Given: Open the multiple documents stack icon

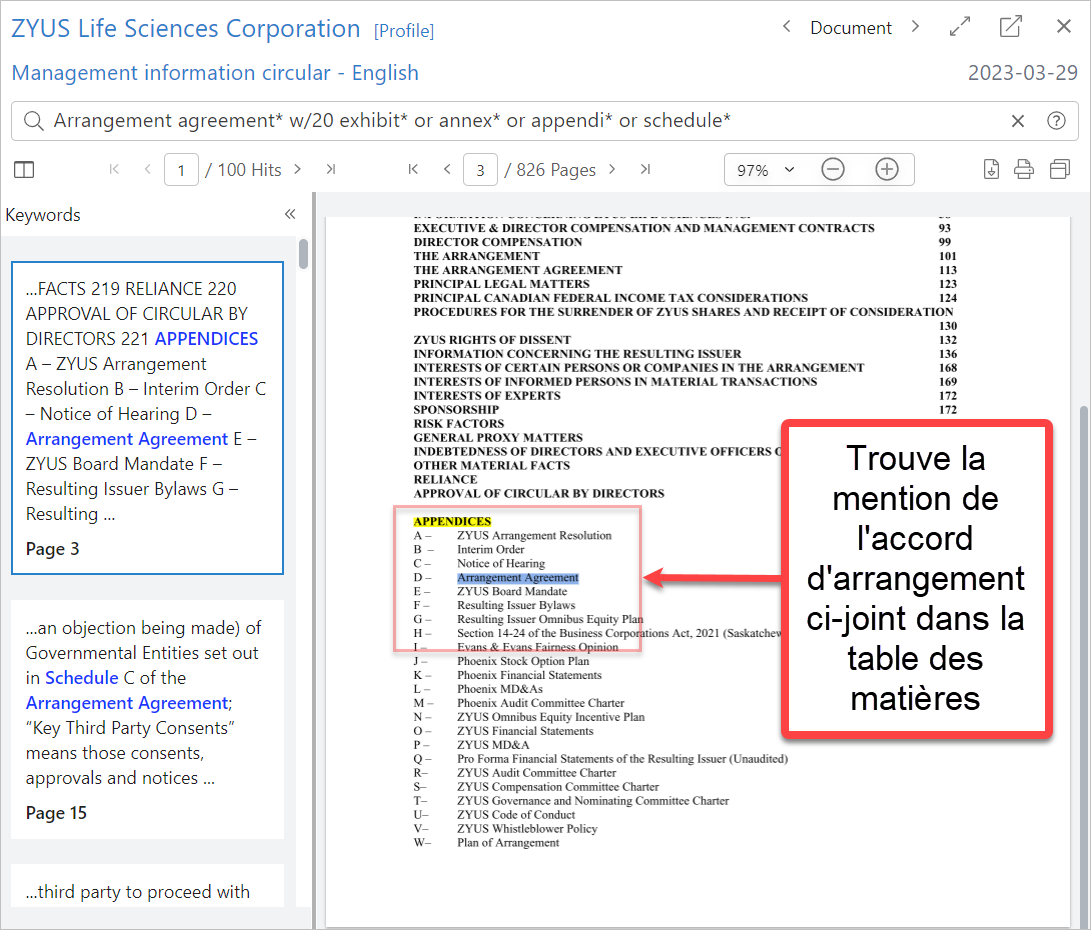Looking at the screenshot, I should coord(1060,169).
